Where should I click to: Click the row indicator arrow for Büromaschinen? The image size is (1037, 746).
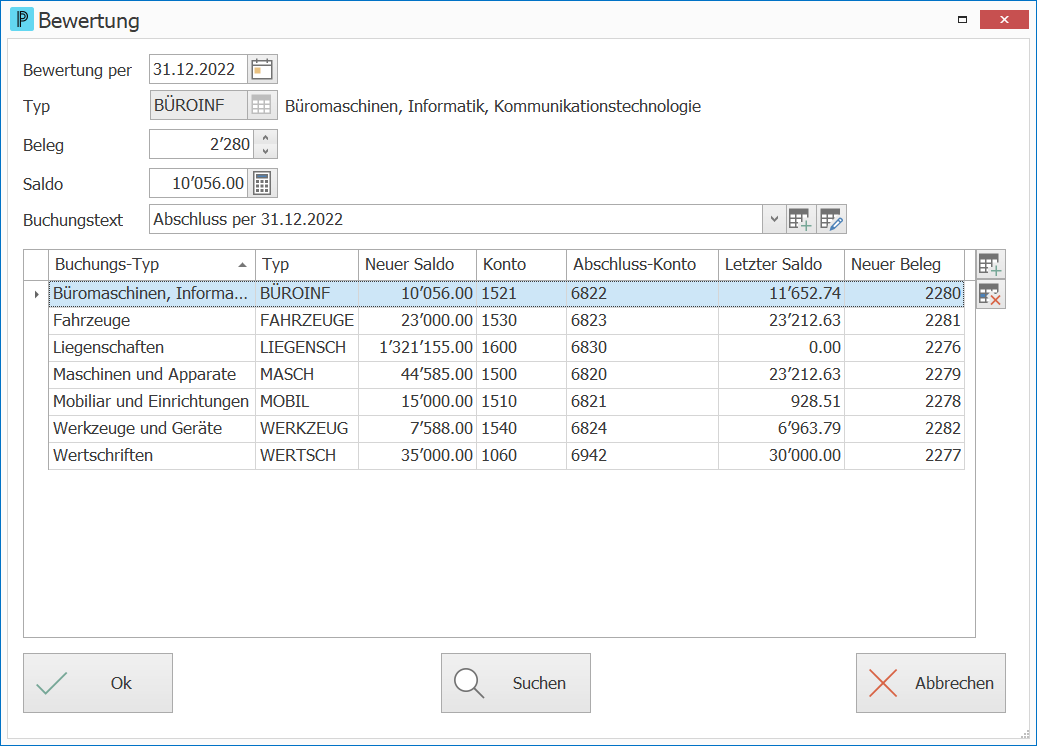36,294
